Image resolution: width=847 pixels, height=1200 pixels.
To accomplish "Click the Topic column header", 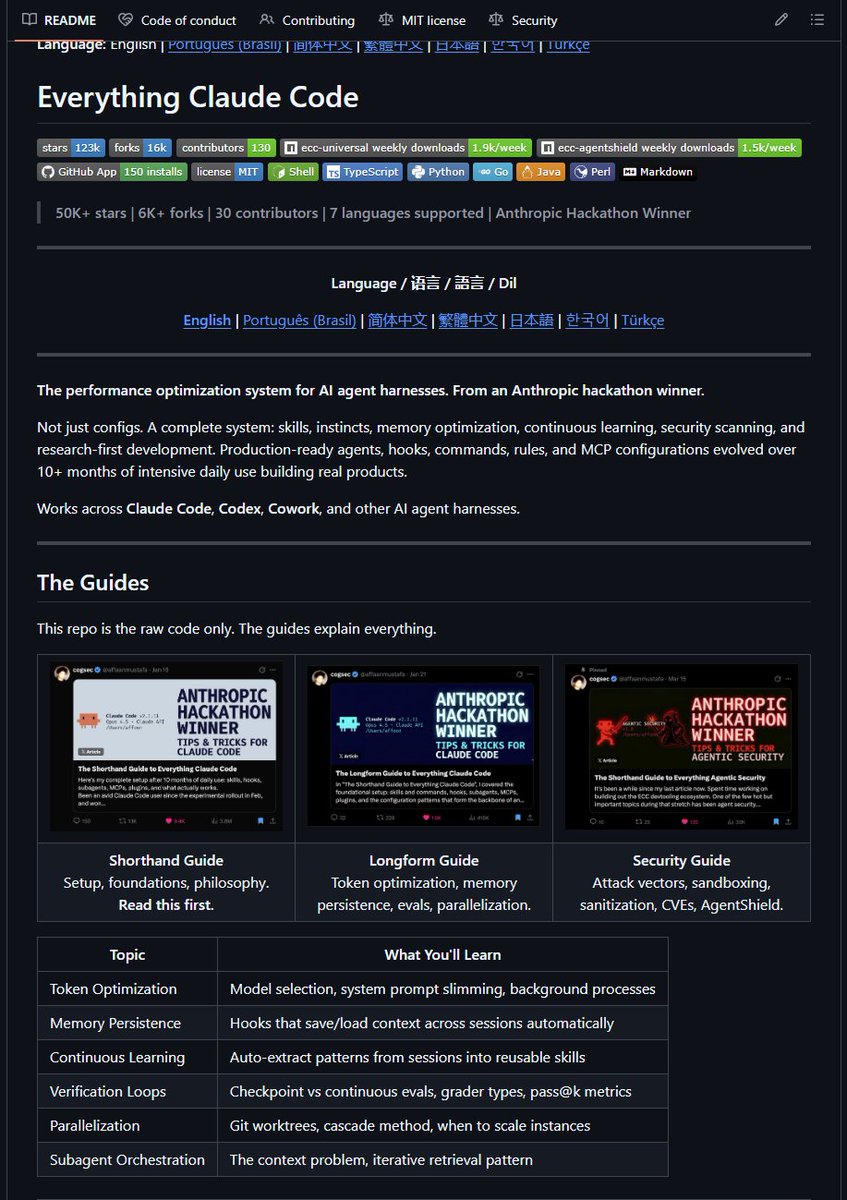I will point(127,955).
